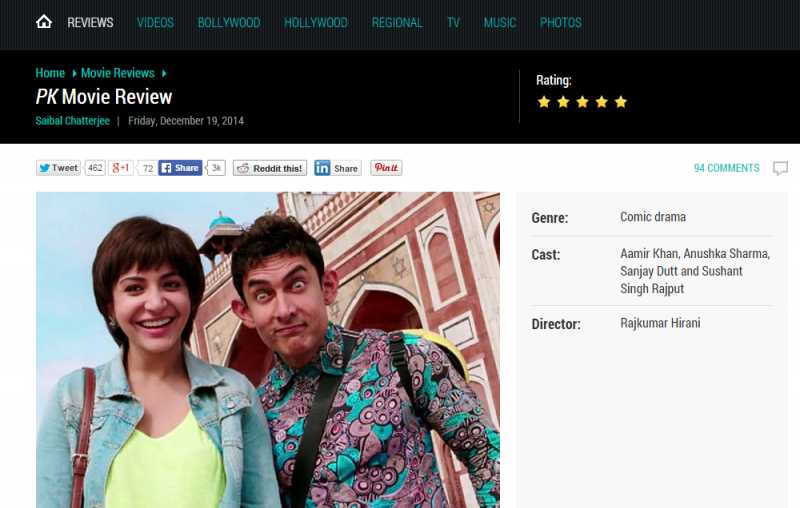Share the review with Tweet button
Screen dimensions: 800x508
click(x=58, y=168)
